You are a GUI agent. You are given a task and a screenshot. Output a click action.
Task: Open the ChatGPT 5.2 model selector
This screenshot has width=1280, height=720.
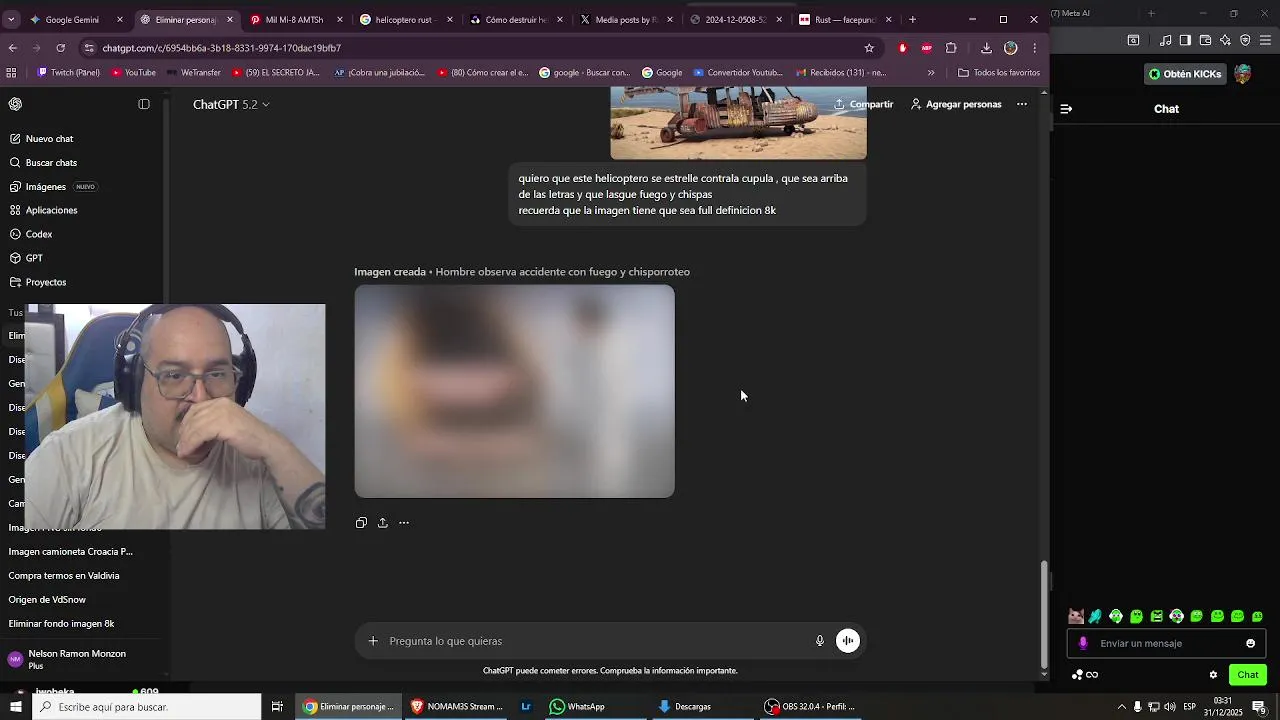click(x=231, y=104)
